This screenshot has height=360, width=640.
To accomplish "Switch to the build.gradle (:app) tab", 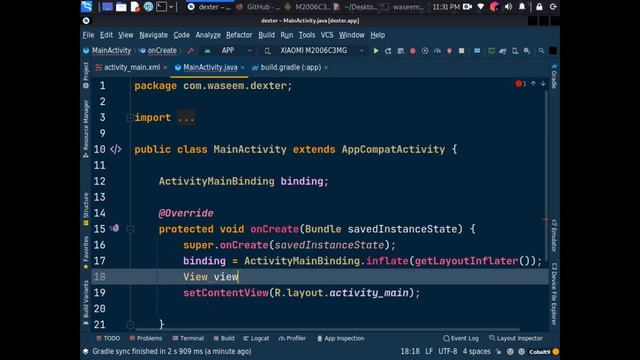I will tap(291, 67).
